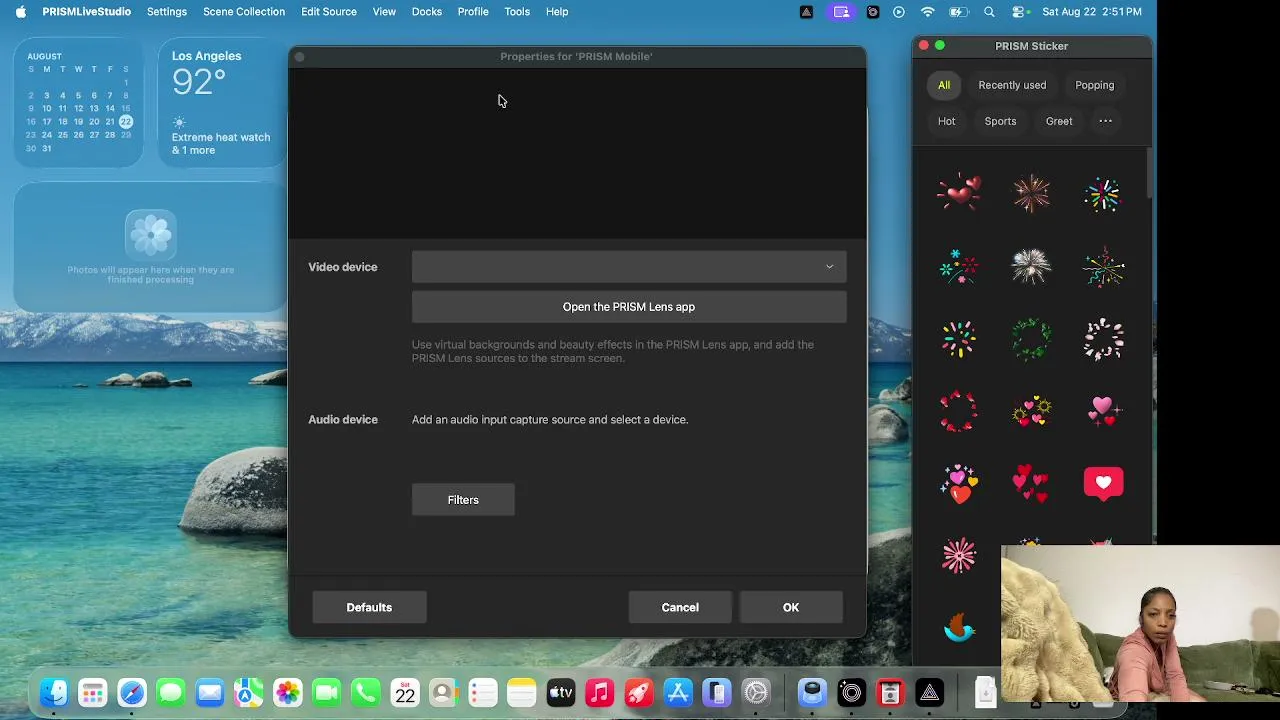Switch to the Recently used sticker tab
Screen dimensions: 1280x720
click(x=1012, y=85)
